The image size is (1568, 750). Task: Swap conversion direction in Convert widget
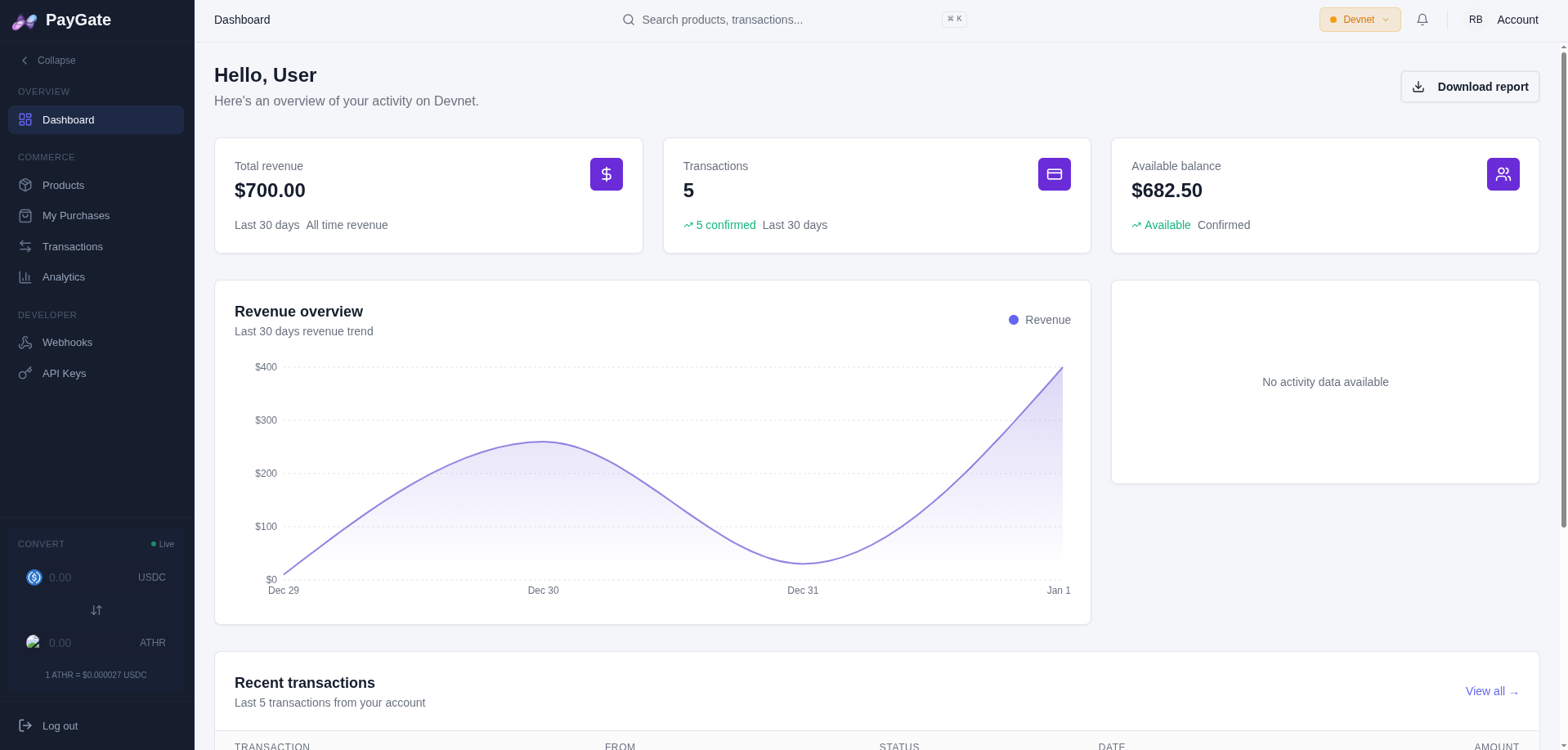96,610
